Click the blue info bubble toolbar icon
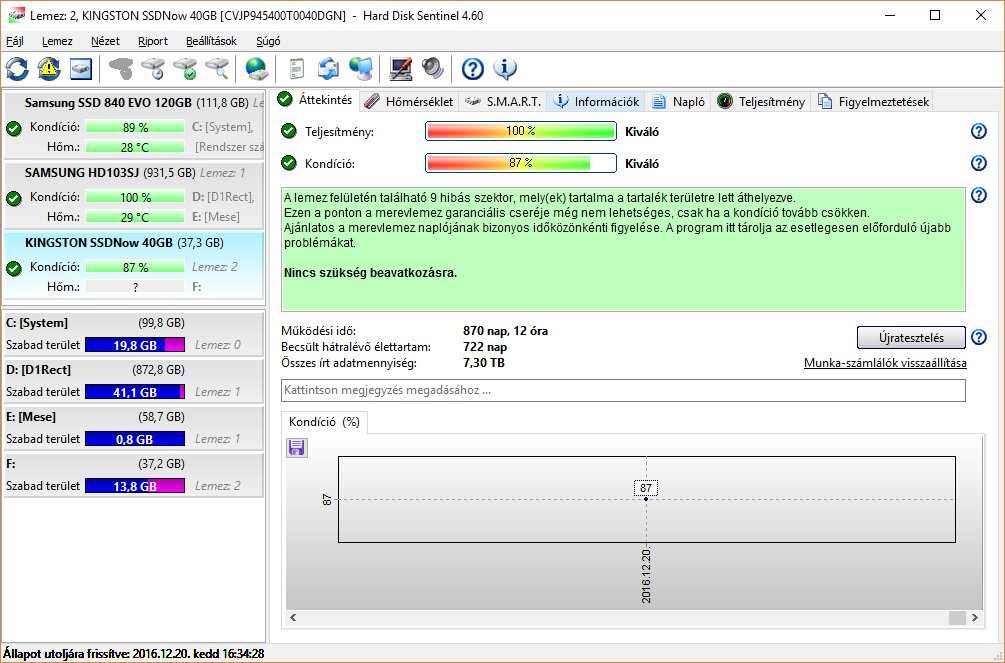Image resolution: width=1005 pixels, height=663 pixels. point(505,69)
